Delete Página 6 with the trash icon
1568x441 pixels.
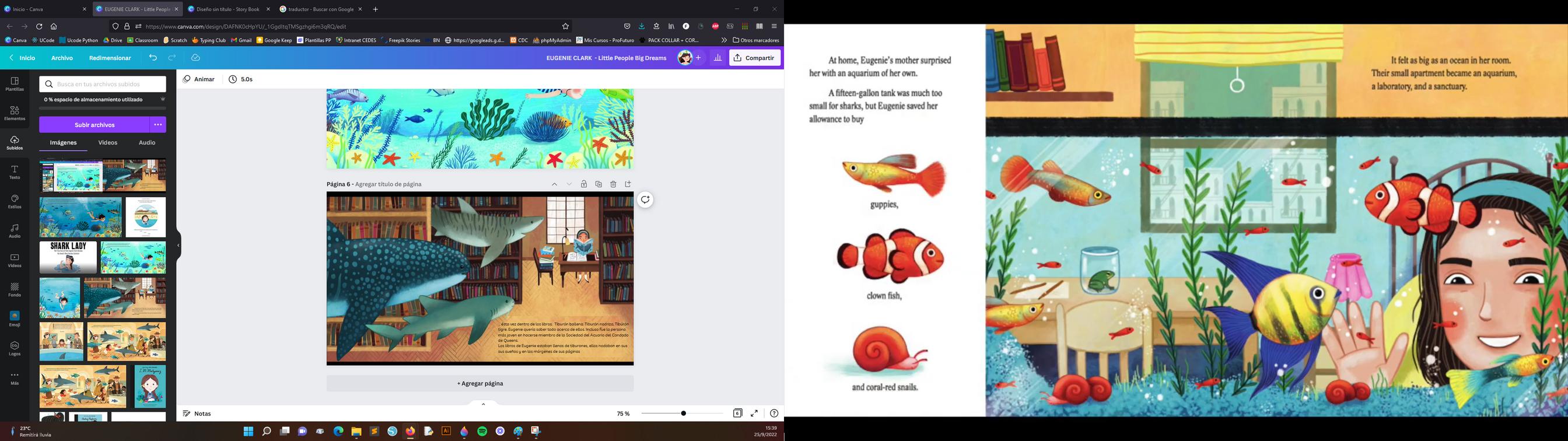pos(613,184)
